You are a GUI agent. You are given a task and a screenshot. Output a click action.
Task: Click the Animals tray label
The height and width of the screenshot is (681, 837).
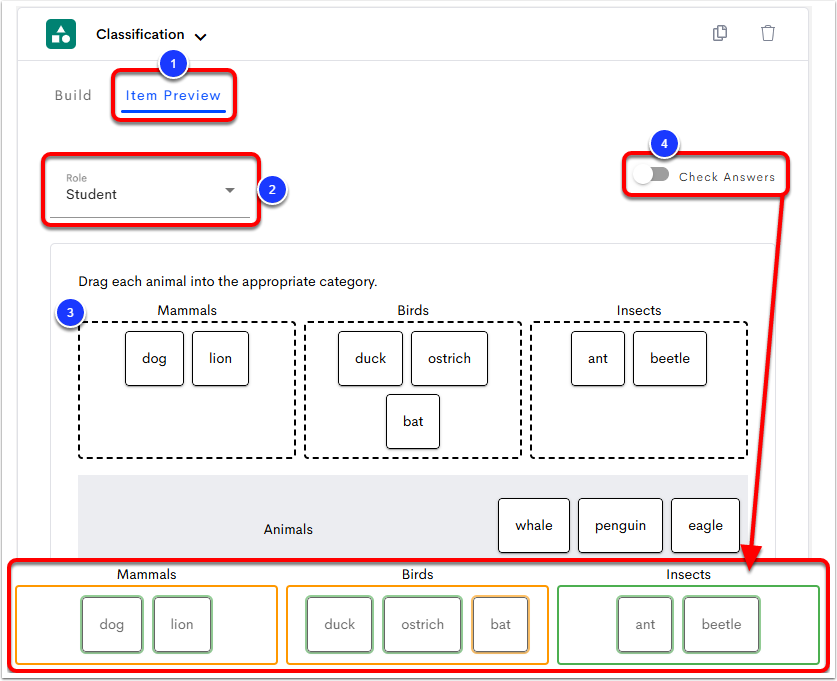tap(288, 529)
